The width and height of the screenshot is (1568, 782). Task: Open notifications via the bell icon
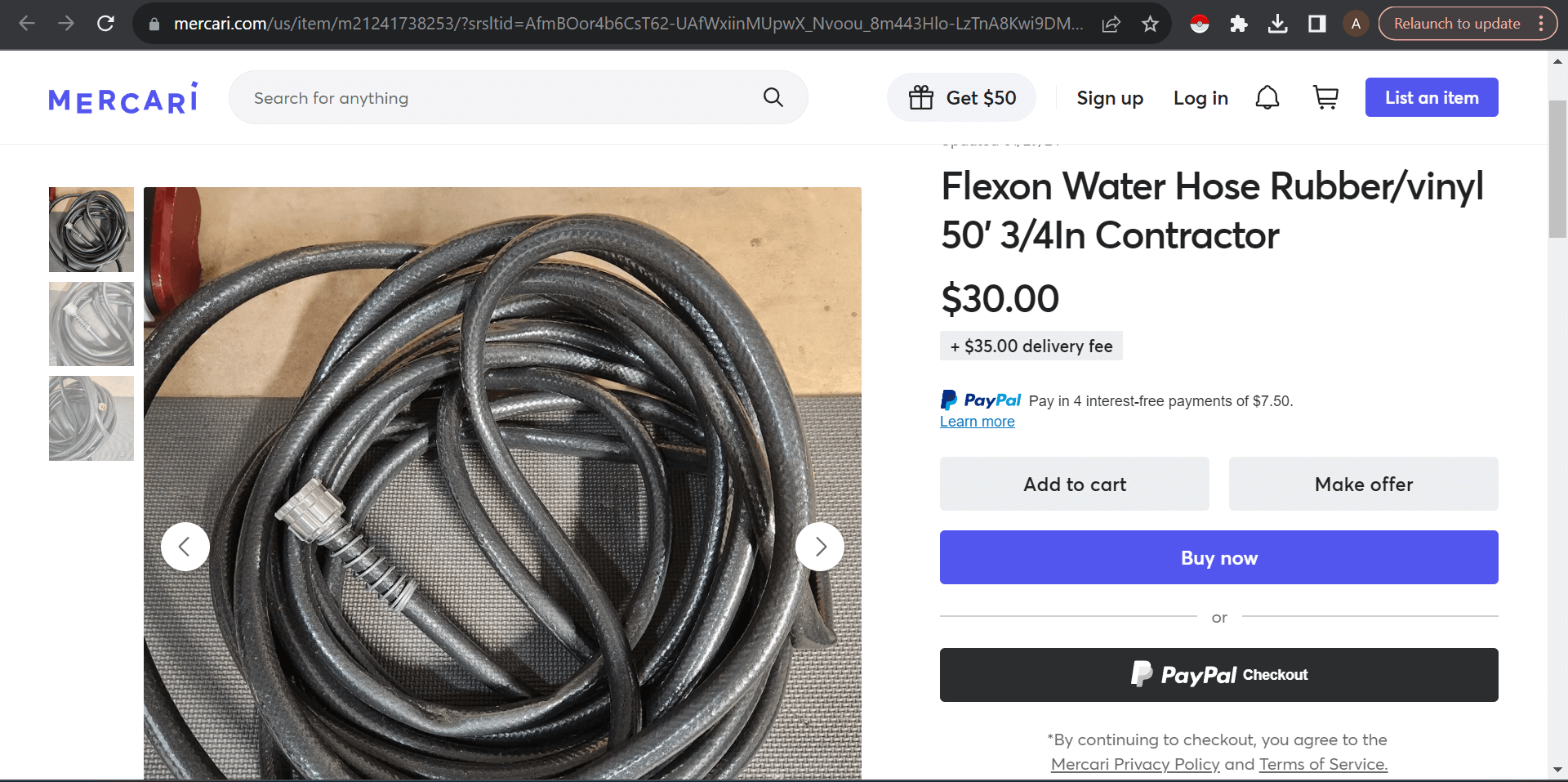click(1267, 97)
